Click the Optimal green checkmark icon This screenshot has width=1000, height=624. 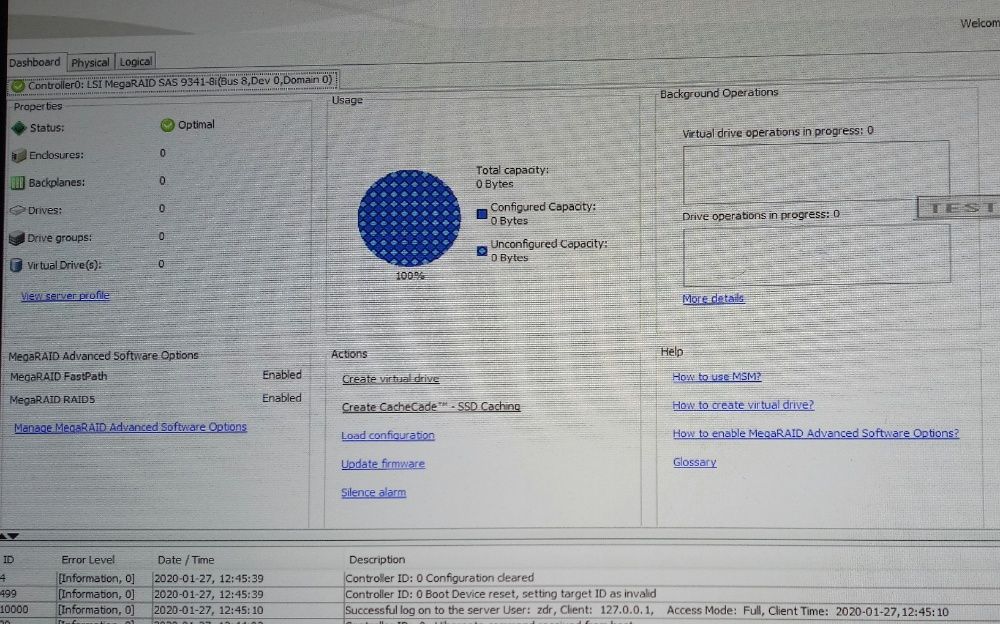coord(167,125)
